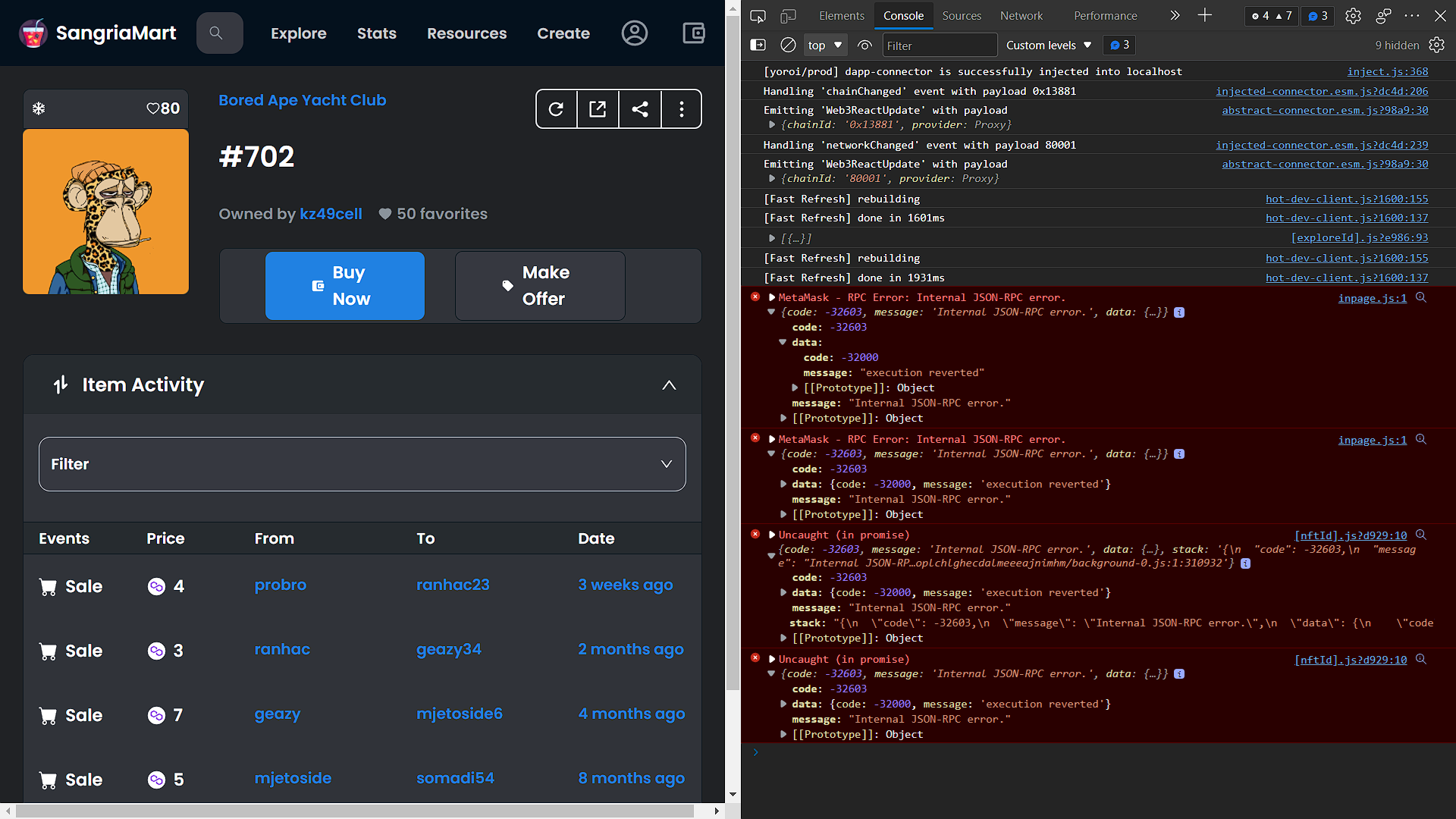
Task: Toggle the device emulation mode
Action: tap(788, 15)
